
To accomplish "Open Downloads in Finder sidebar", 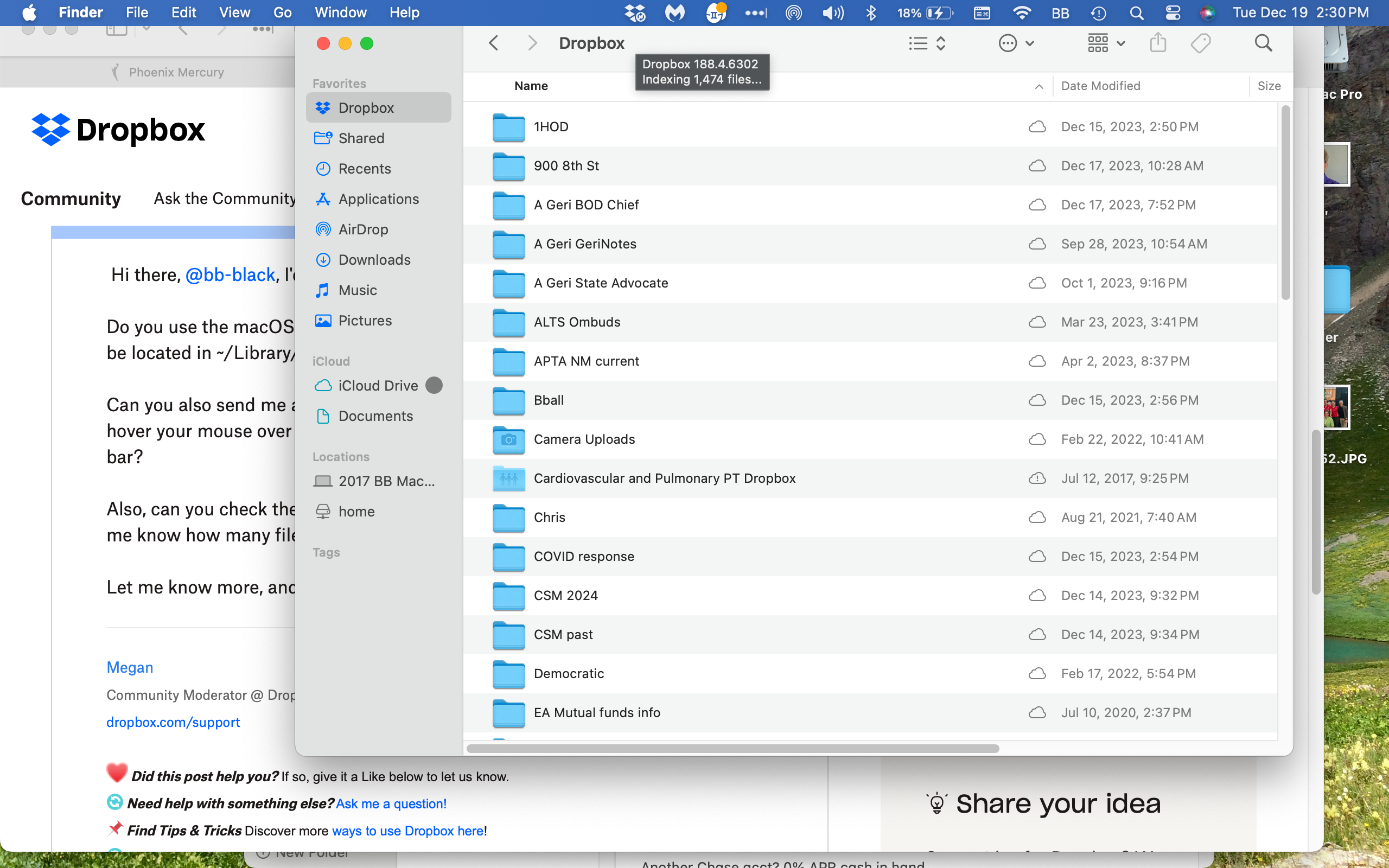I will click(378, 259).
